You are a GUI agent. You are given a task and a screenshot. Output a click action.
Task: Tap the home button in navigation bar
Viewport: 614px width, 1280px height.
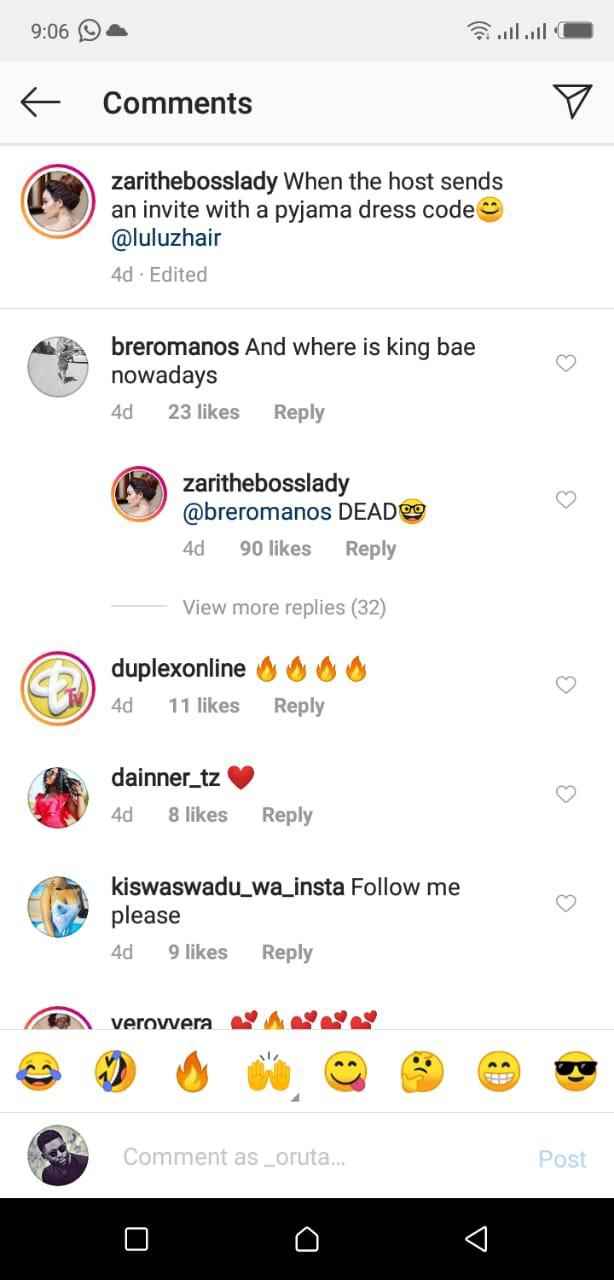tap(306, 1238)
